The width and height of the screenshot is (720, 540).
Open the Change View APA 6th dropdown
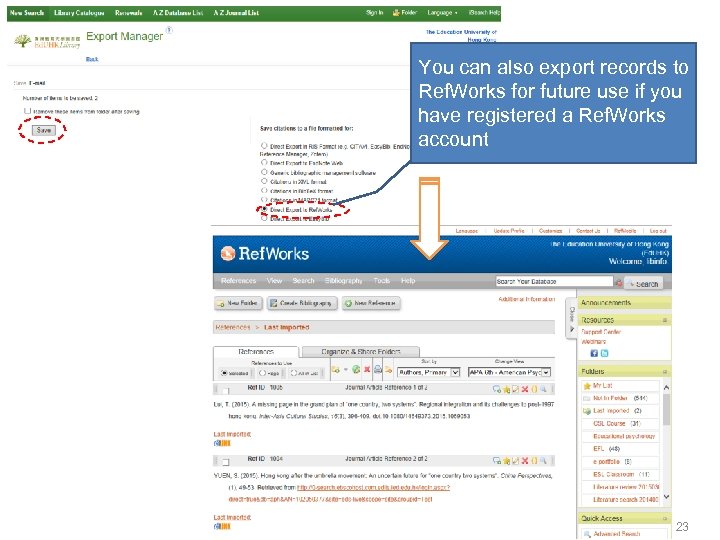tap(509, 372)
